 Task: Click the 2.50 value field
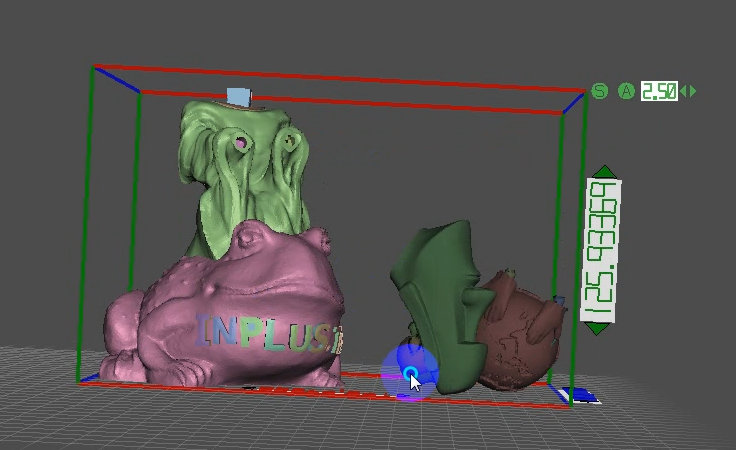[x=659, y=91]
